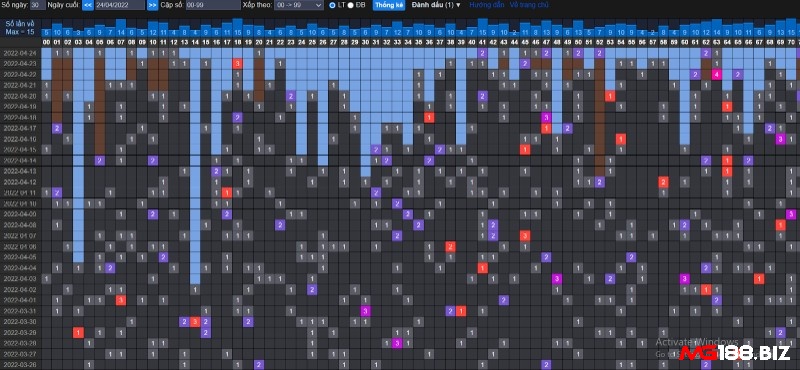Select the 2022-03-31 row label
The image size is (800, 370).
pyautogui.click(x=20, y=311)
